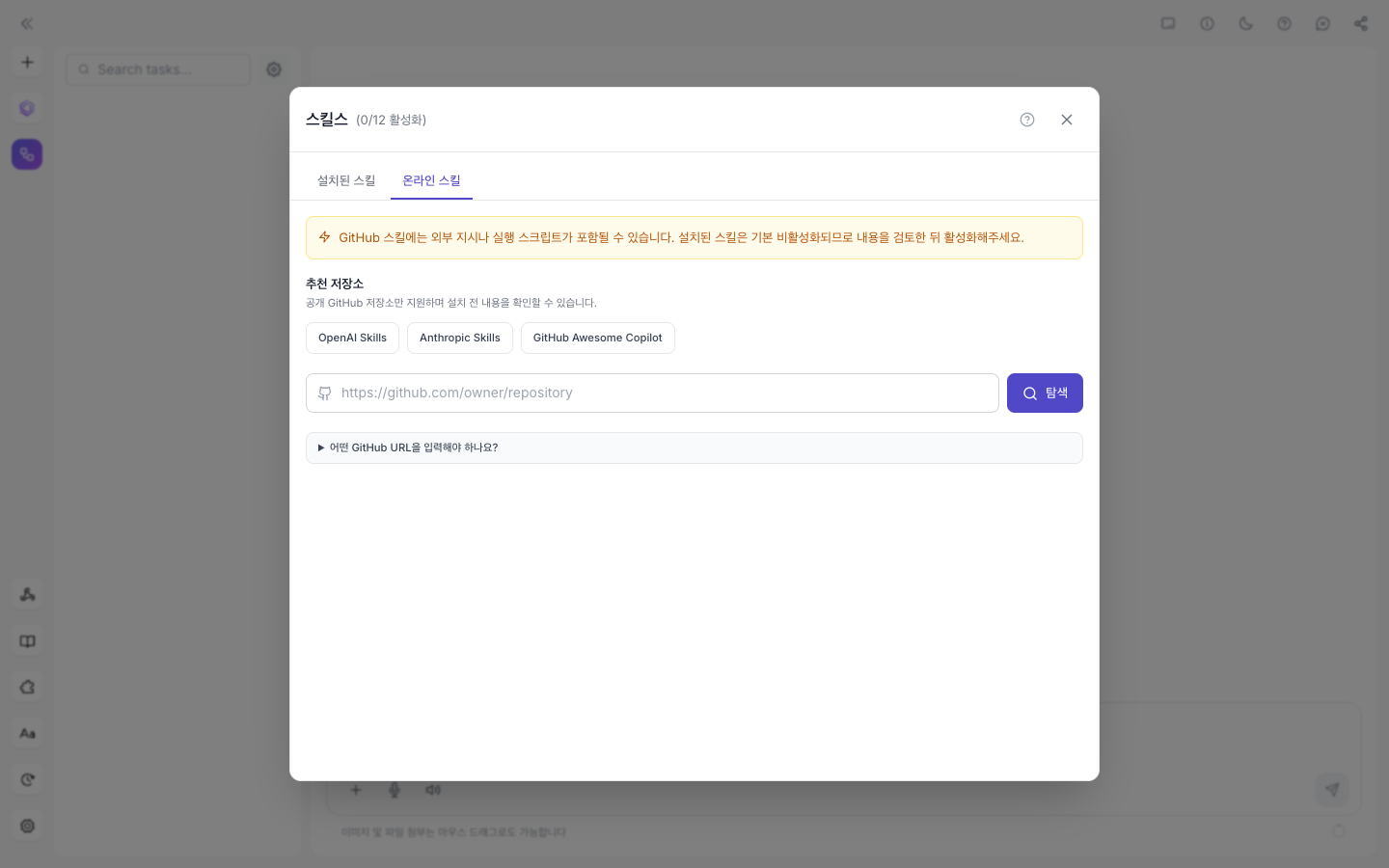Screen dimensions: 1389x868
Task: Click the clock history icon in sidebar
Action: click(27, 780)
